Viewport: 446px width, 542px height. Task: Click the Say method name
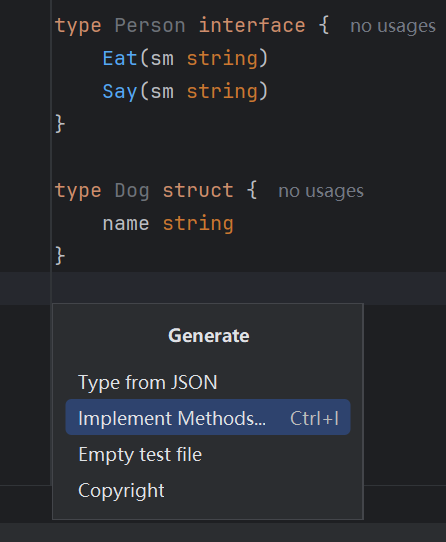coord(120,92)
